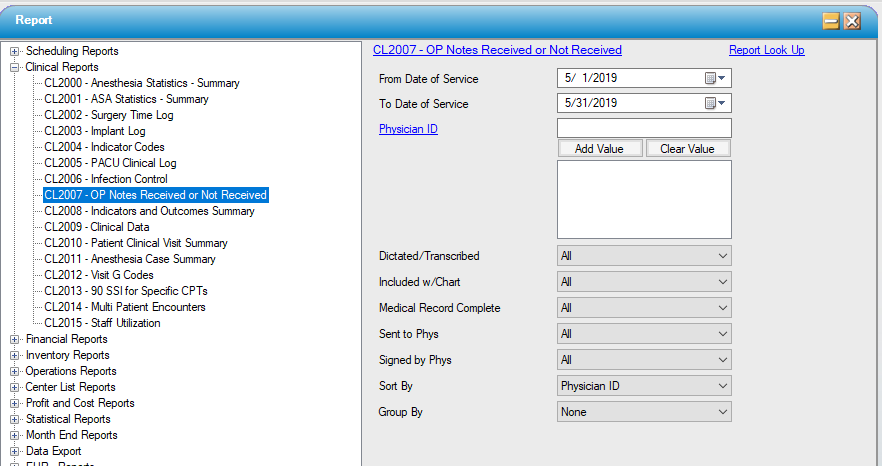The width and height of the screenshot is (882, 466).
Task: Minimize the Report window
Action: pyautogui.click(x=831, y=21)
